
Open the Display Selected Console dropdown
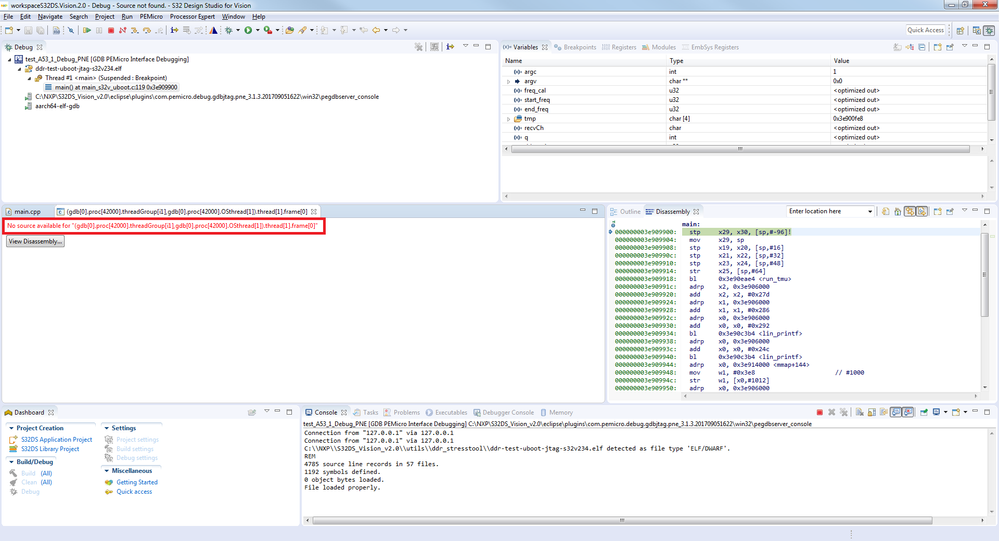pyautogui.click(x=945, y=412)
